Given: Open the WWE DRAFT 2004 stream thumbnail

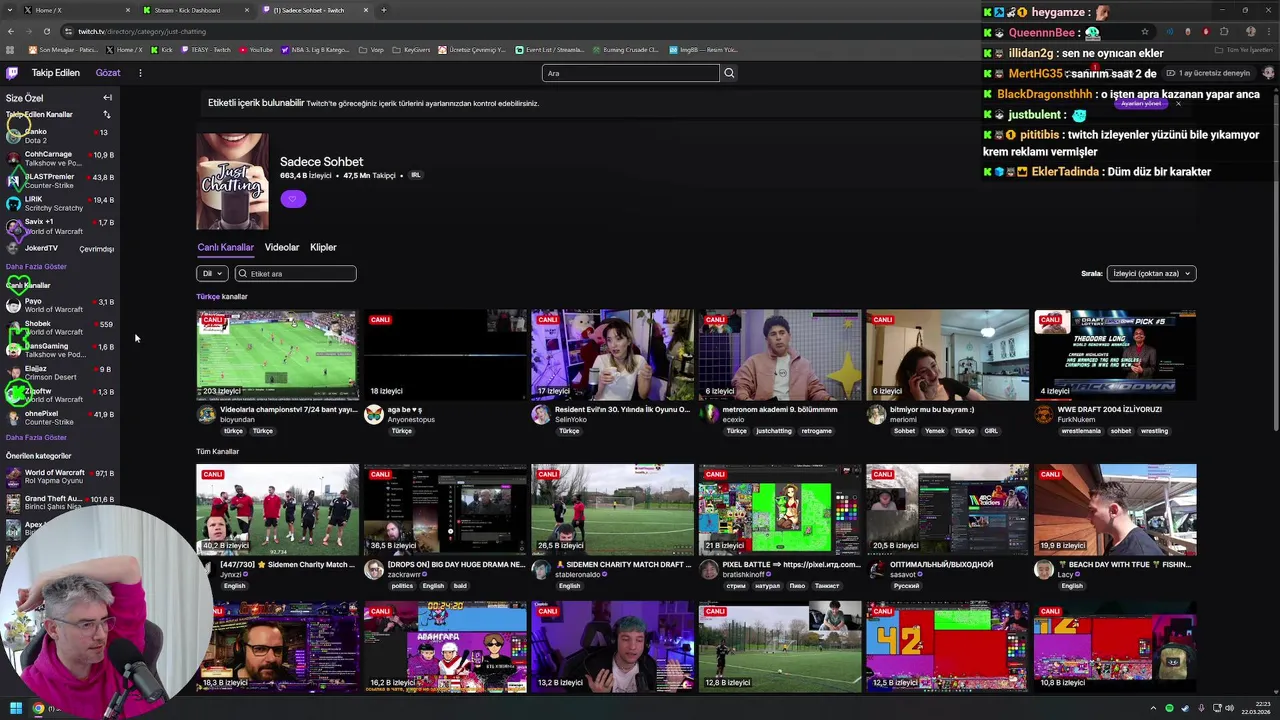Looking at the screenshot, I should point(1115,355).
